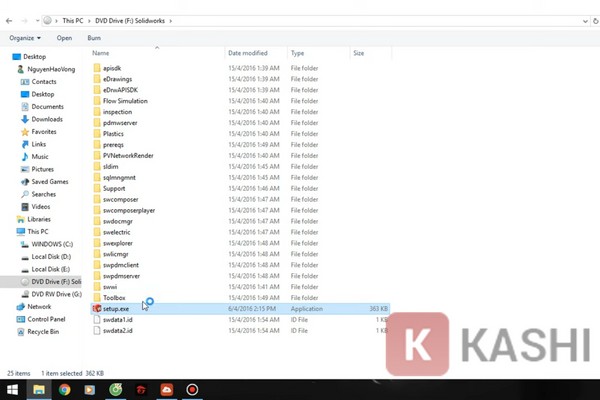Sort by the Date modified column header

coord(248,53)
